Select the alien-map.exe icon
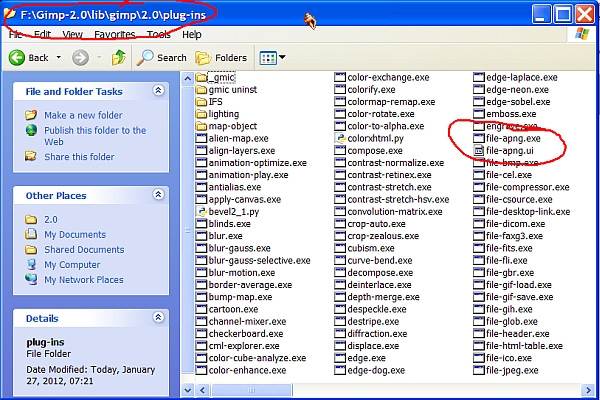Image resolution: width=600 pixels, height=400 pixels. coord(201,138)
